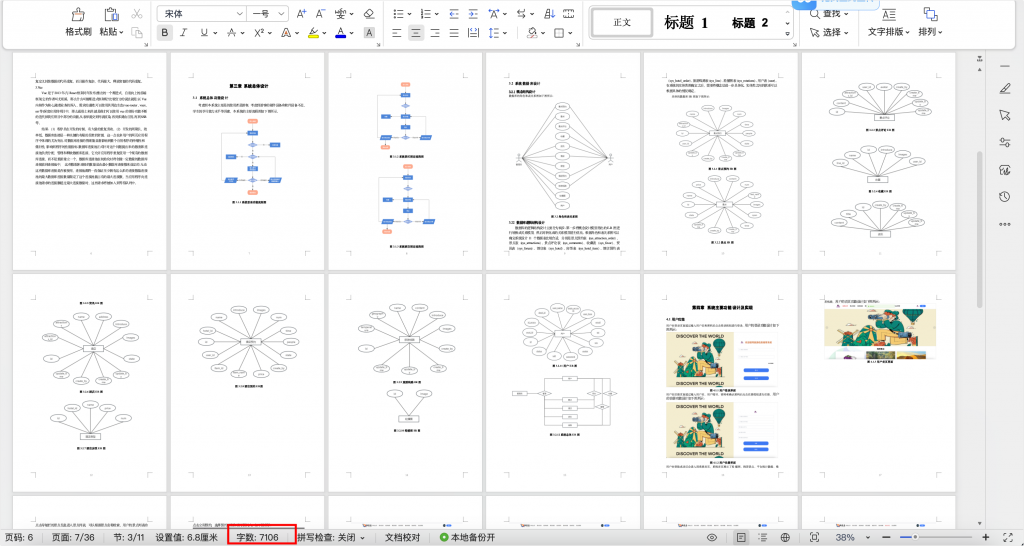Image resolution: width=1024 pixels, height=546 pixels.
Task: Apply the 正文 body text style
Action: click(622, 23)
